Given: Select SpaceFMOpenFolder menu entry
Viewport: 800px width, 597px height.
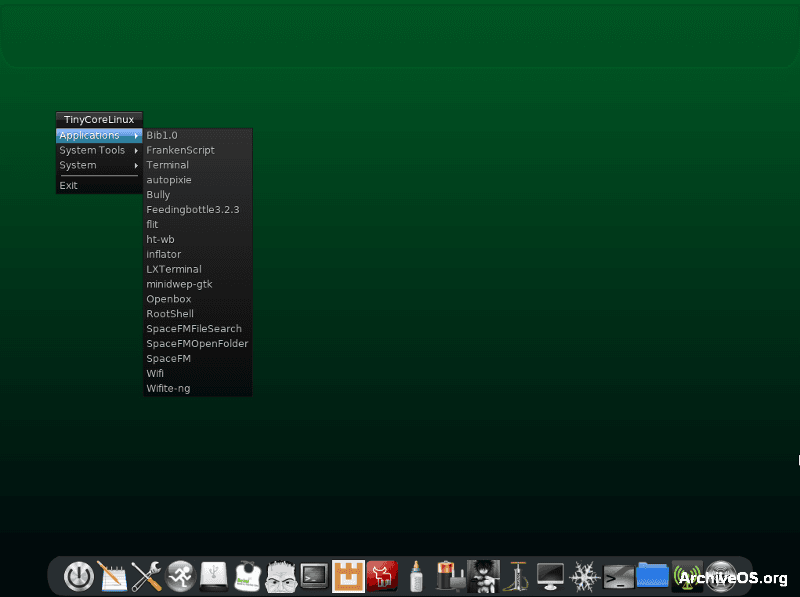Looking at the screenshot, I should click(198, 343).
